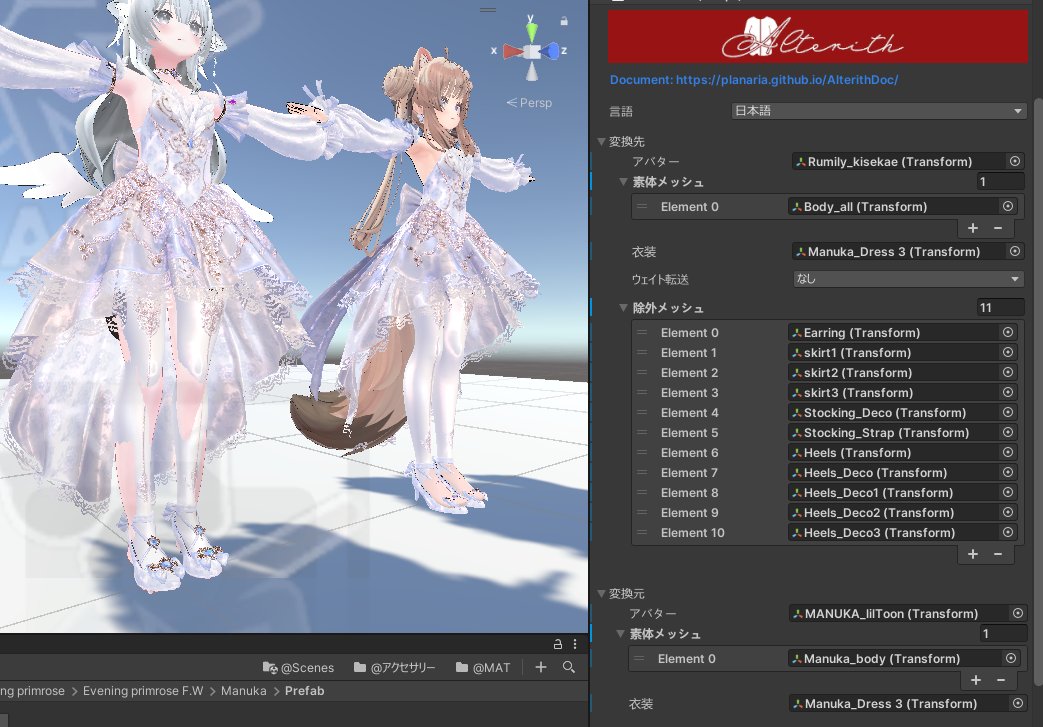Click the 変換先 素体メッシュ size field showing 1
This screenshot has width=1043, height=727.
click(x=1000, y=182)
